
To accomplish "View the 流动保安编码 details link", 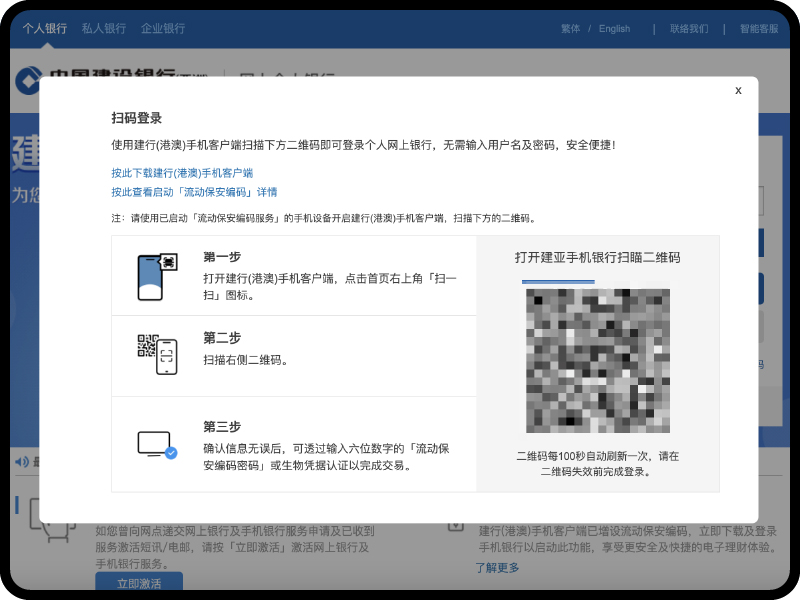I will coord(194,192).
